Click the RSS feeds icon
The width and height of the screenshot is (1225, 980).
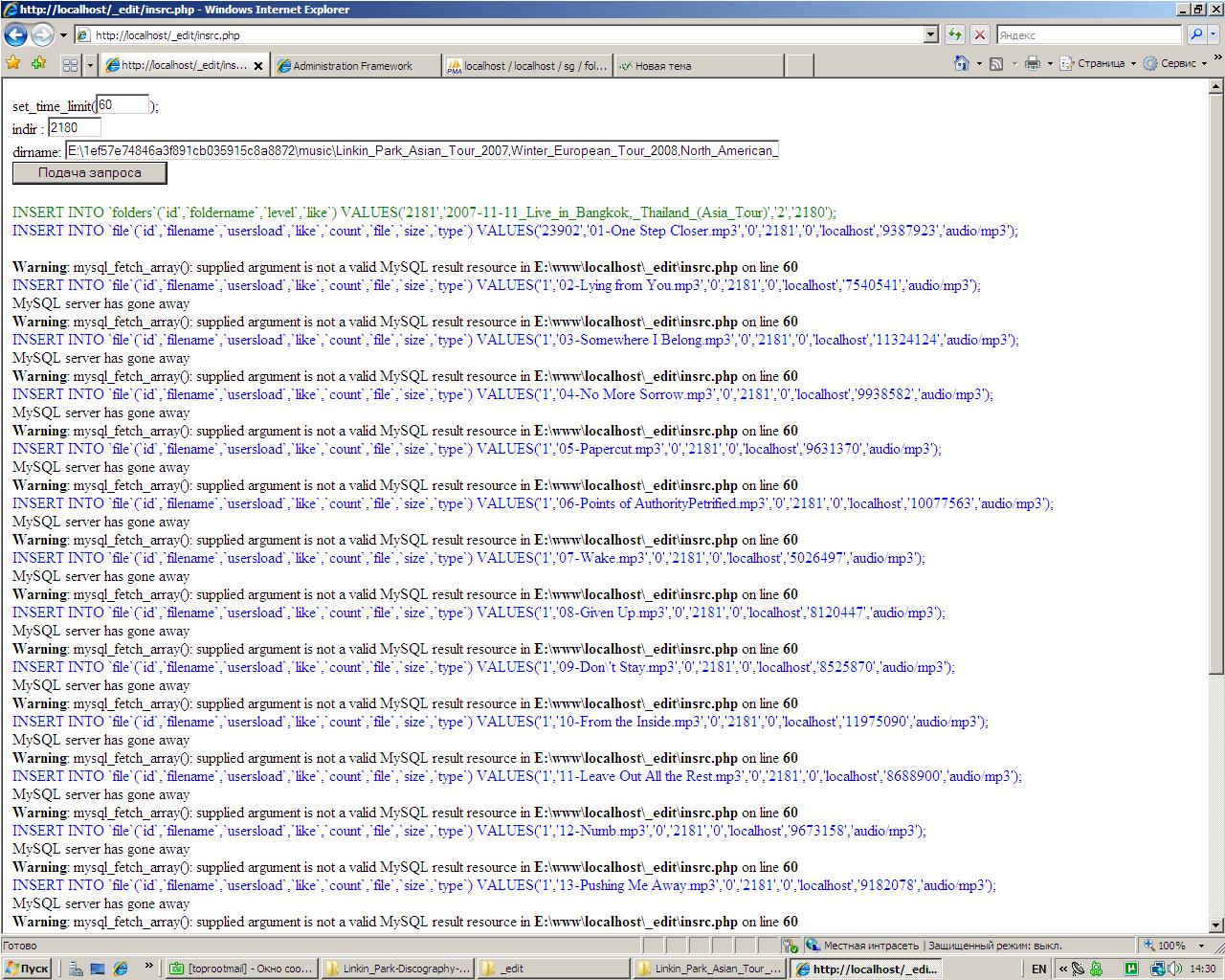[996, 63]
